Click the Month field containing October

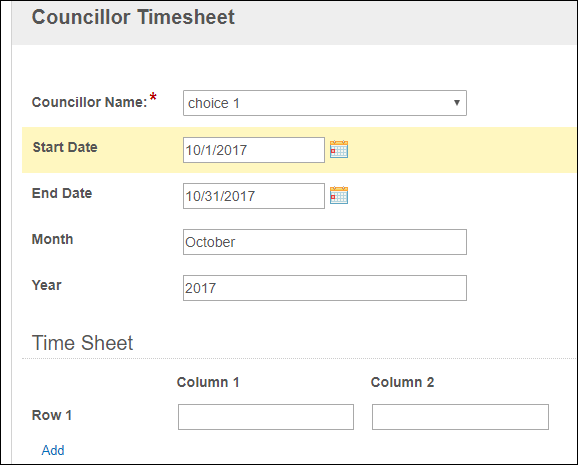tap(325, 242)
